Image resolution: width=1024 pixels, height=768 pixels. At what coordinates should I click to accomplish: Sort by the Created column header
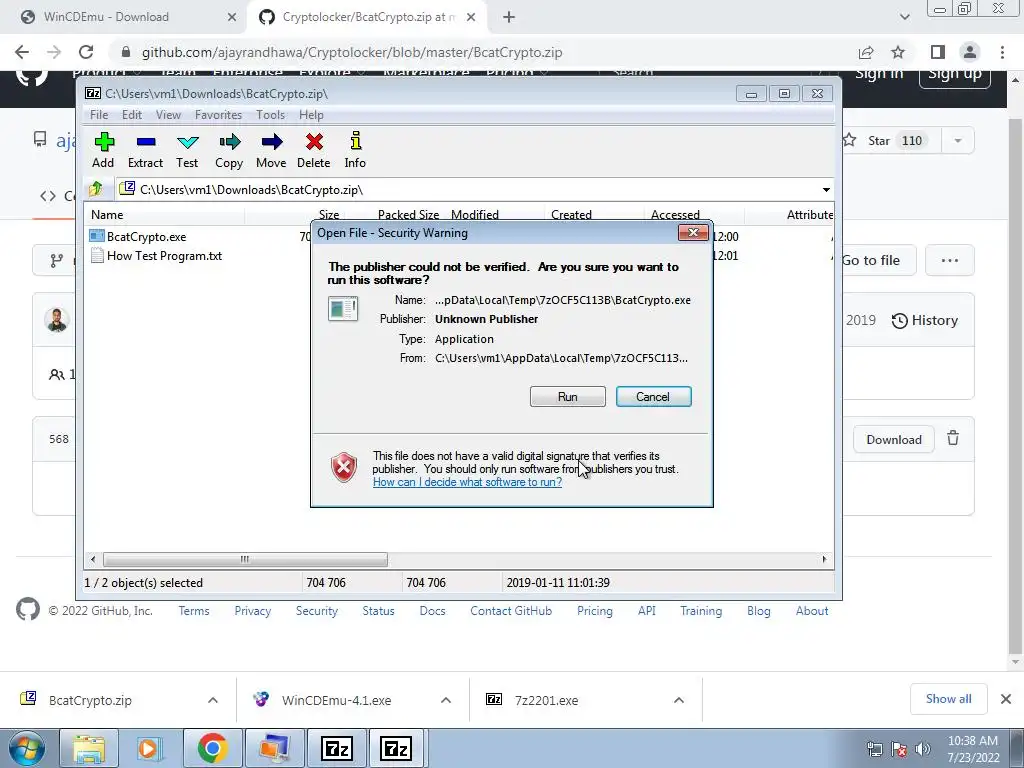pos(571,215)
